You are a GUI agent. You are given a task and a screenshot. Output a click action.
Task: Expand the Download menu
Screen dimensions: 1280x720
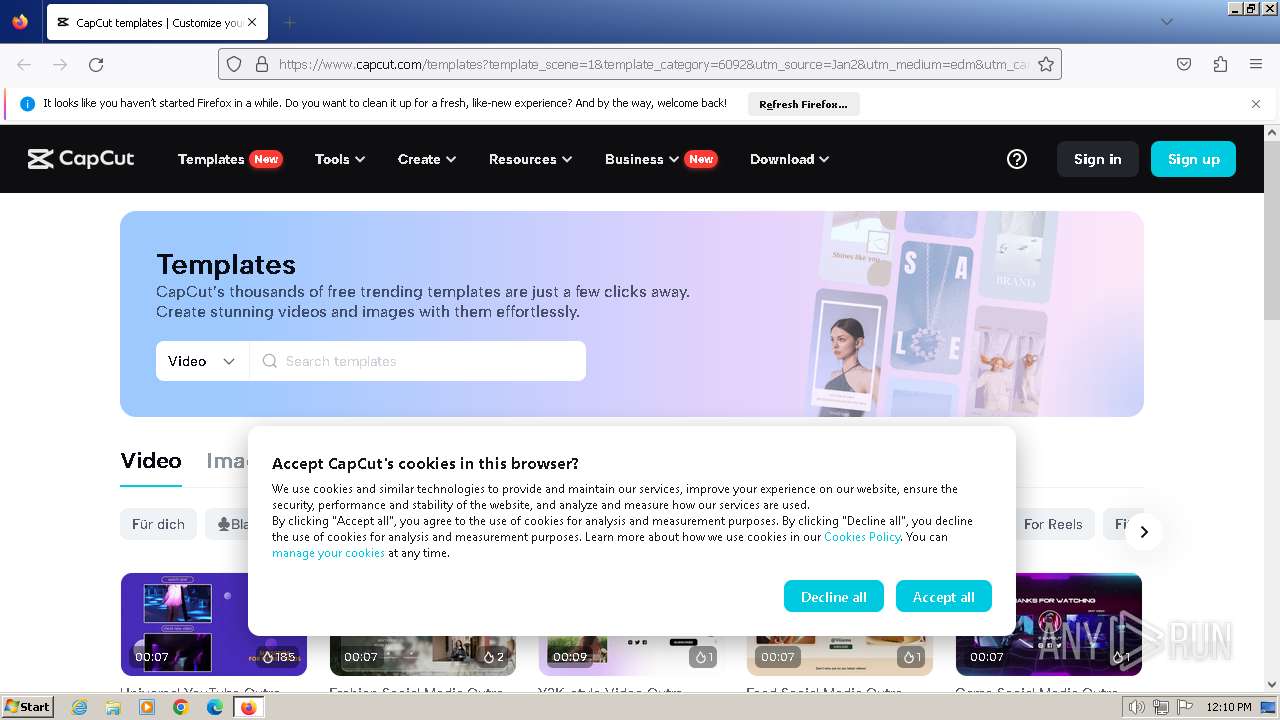coord(789,159)
